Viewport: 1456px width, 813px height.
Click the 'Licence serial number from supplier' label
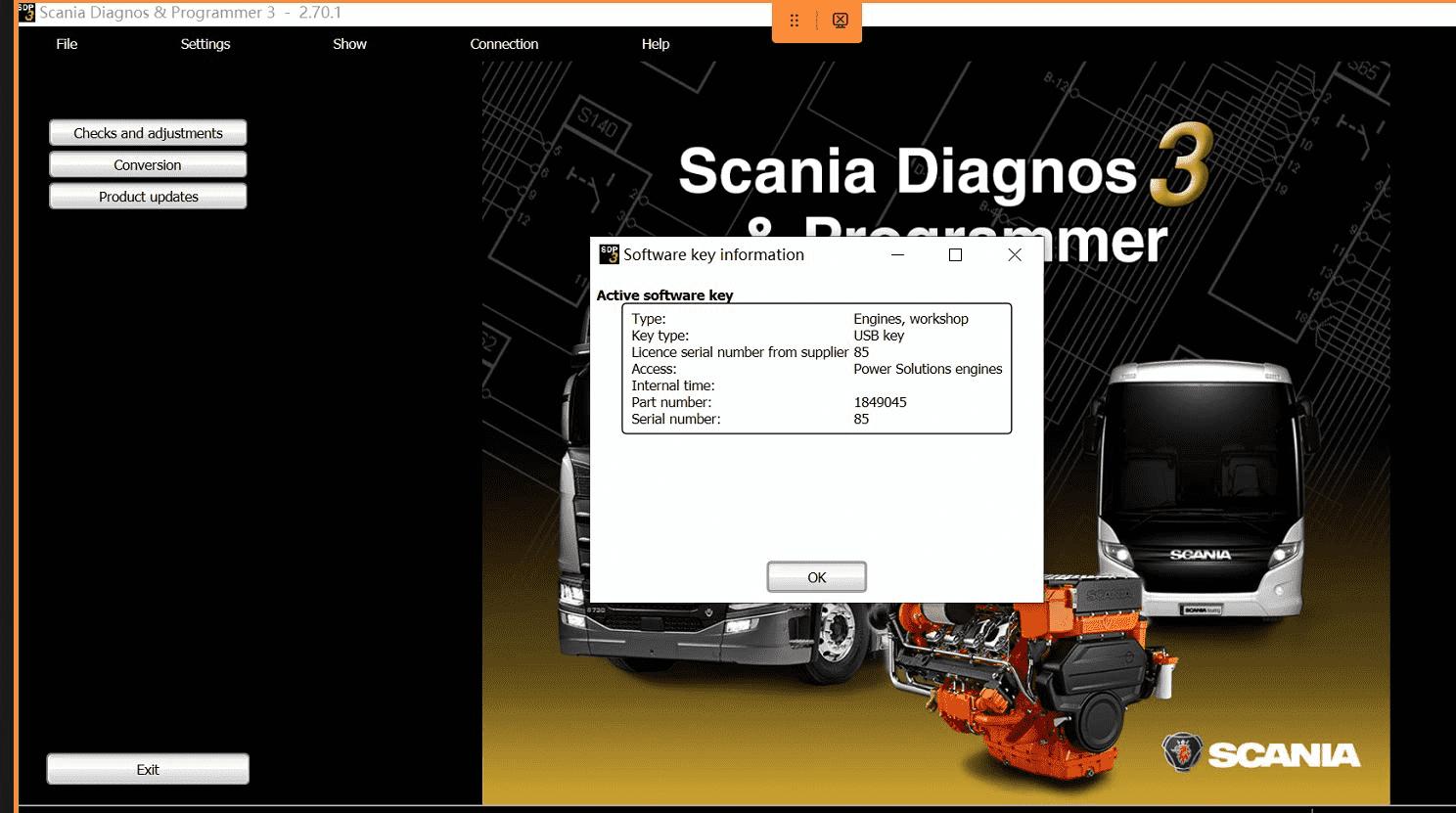click(x=740, y=352)
